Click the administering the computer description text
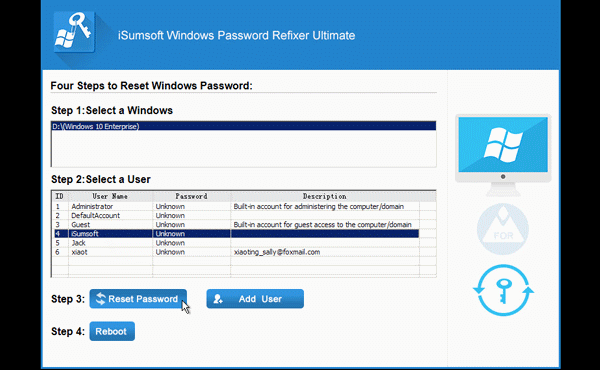 pyautogui.click(x=319, y=206)
